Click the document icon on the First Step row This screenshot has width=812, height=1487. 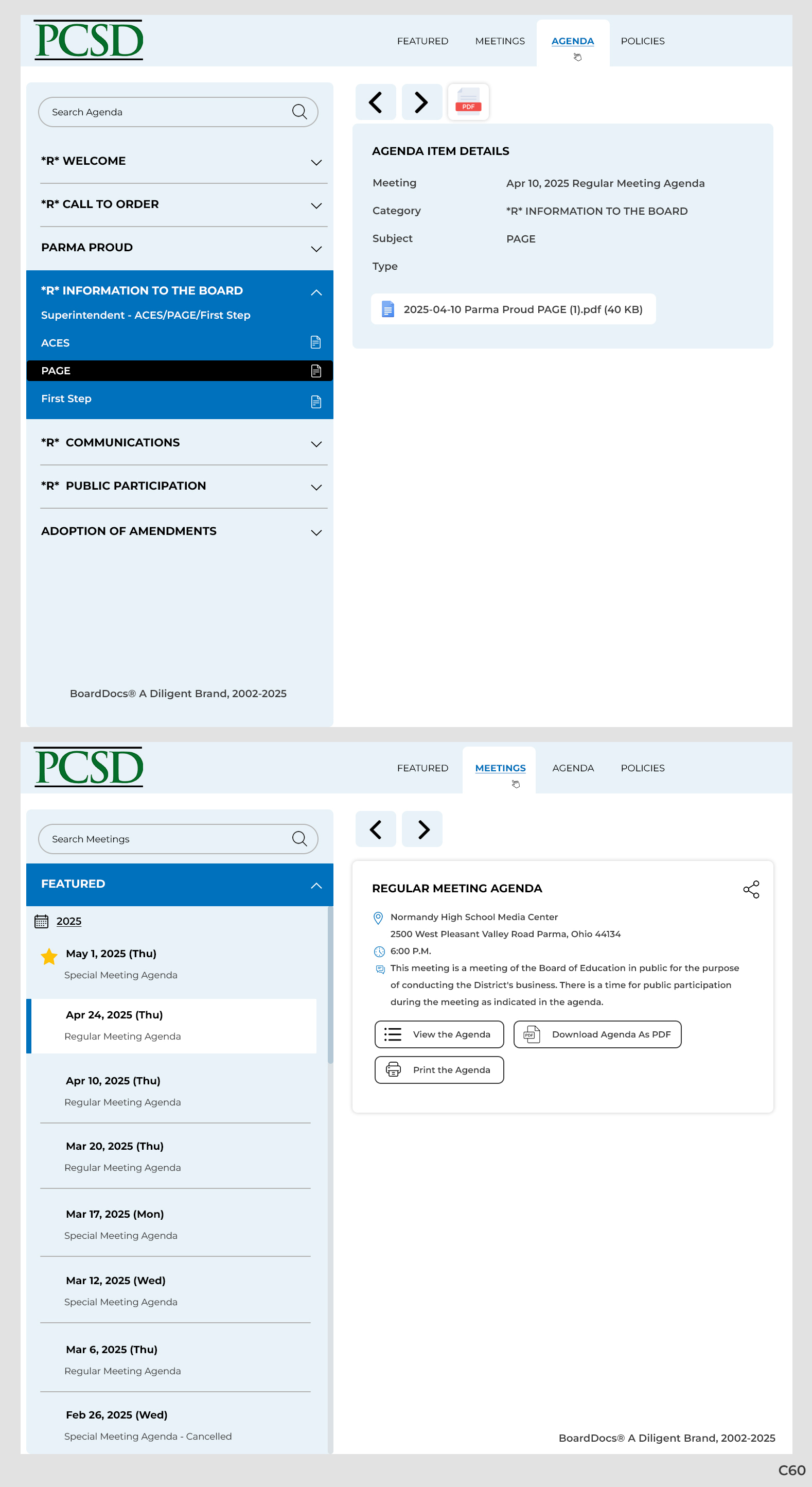(316, 401)
